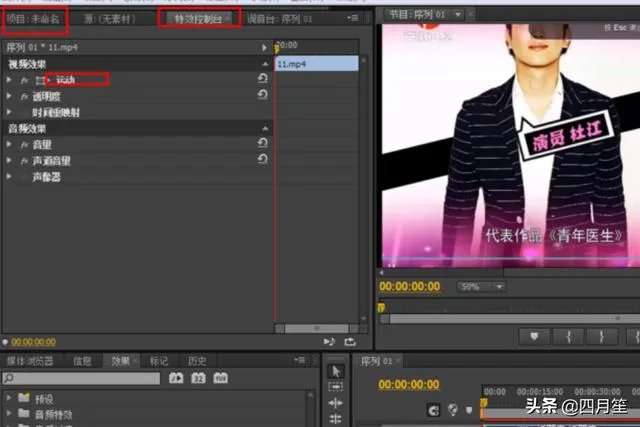The image size is (640, 427).
Task: Filter effects by accelerated effects icon
Action: click(176, 378)
